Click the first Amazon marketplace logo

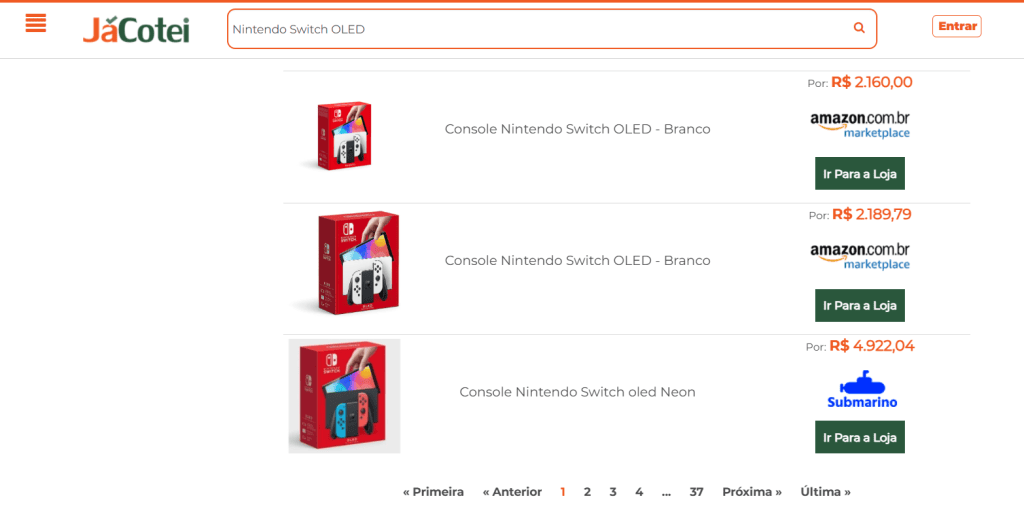(x=860, y=125)
